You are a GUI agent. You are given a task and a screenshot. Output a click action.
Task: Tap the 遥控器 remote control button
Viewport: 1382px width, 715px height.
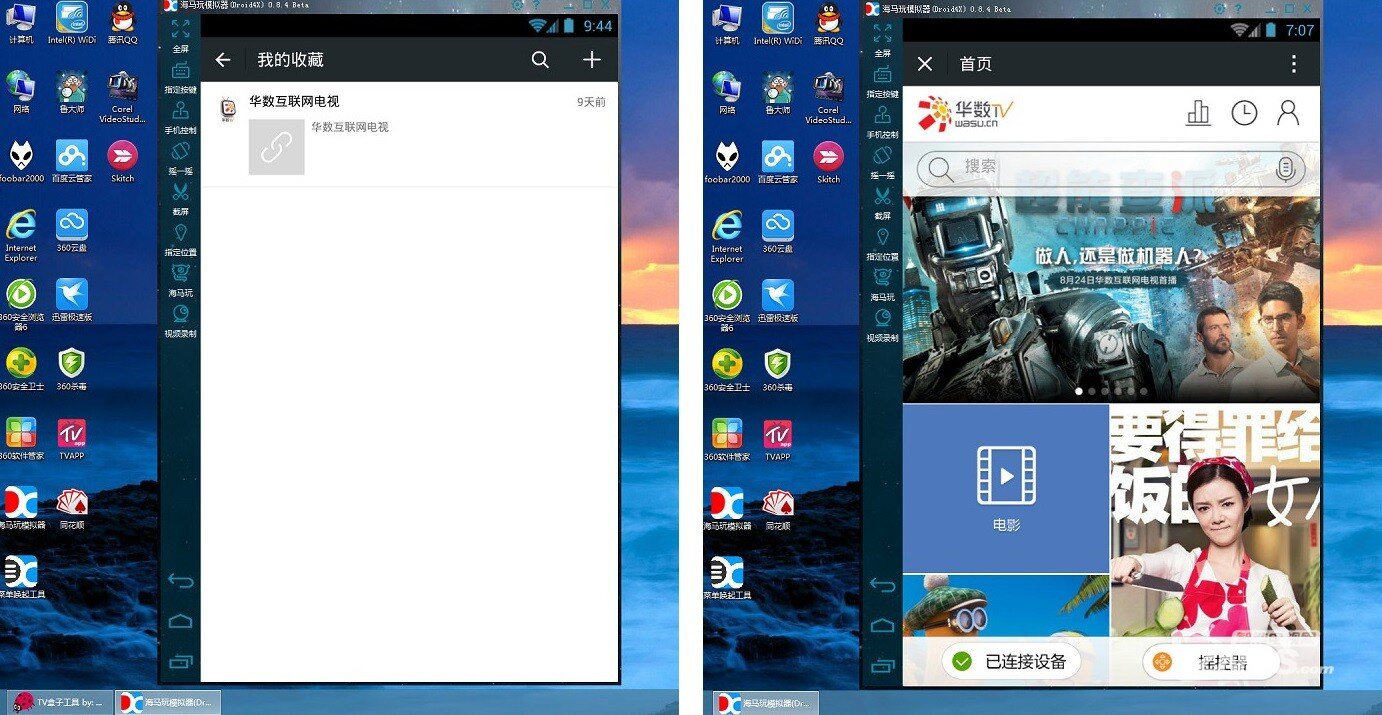tap(1211, 661)
